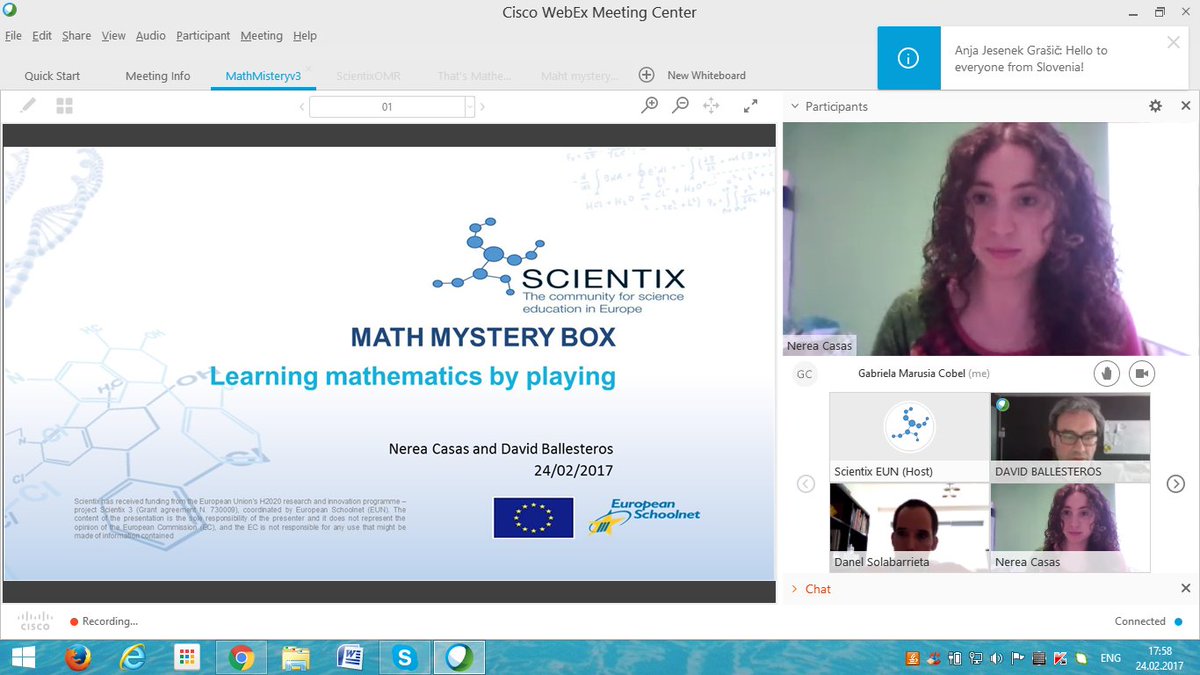Open Microsoft Word from the taskbar
Screen dimensions: 1200x675
[x=350, y=657]
